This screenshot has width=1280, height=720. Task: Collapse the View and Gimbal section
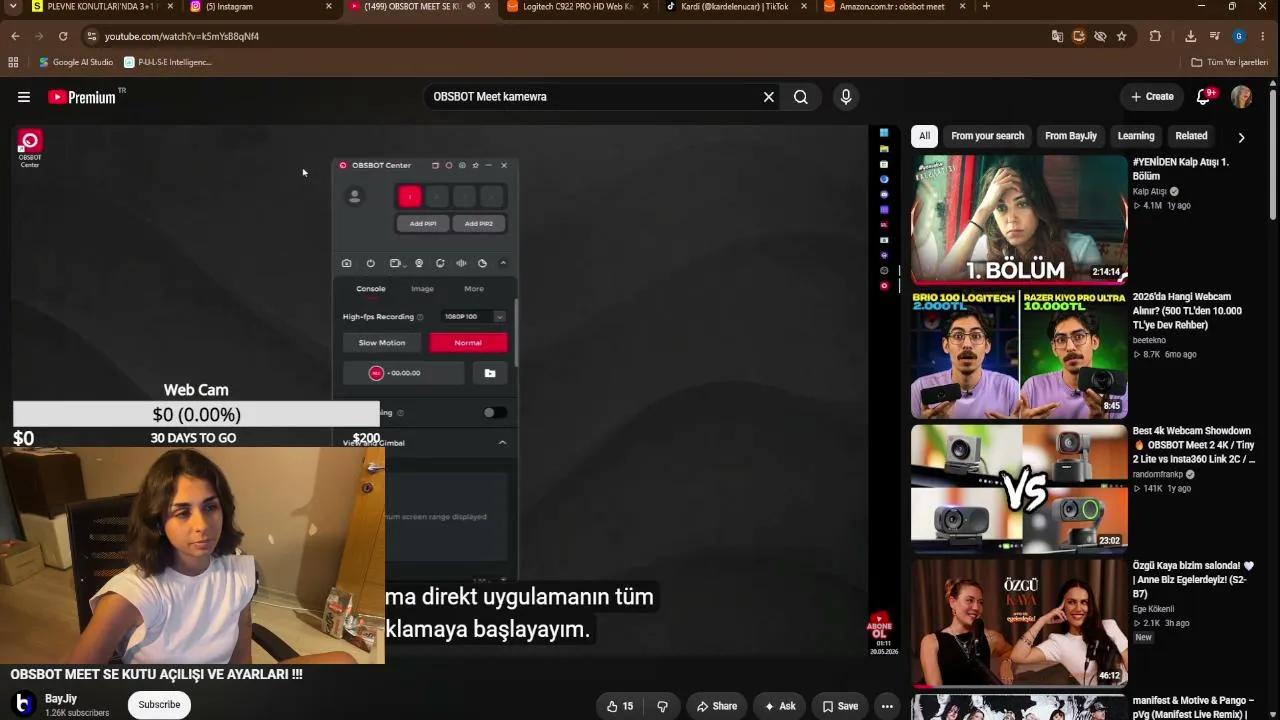point(502,442)
